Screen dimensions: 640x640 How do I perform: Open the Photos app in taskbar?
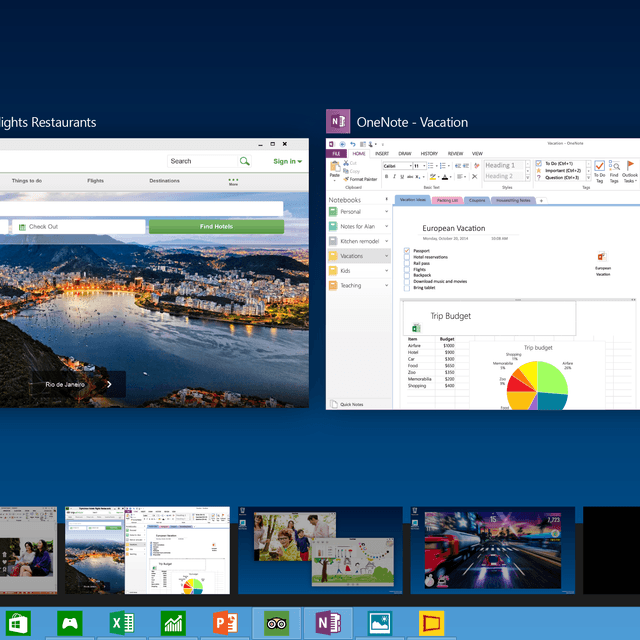[x=380, y=623]
